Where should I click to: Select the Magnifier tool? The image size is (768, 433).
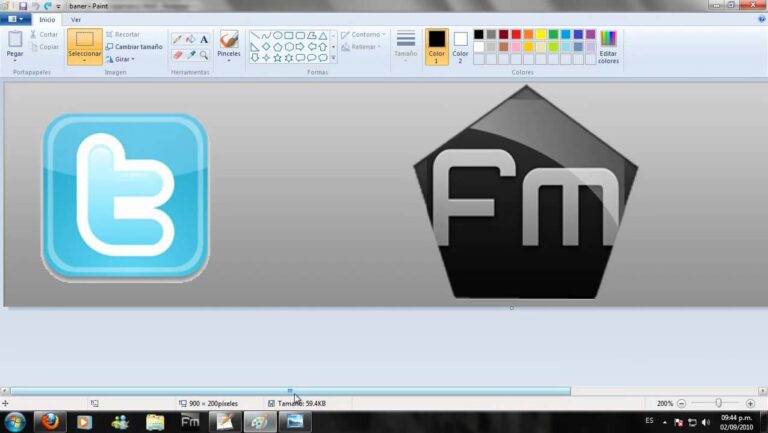(x=204, y=55)
